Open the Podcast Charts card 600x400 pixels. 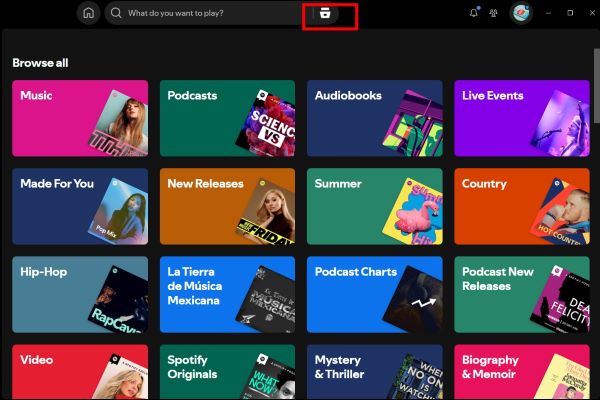pos(375,294)
